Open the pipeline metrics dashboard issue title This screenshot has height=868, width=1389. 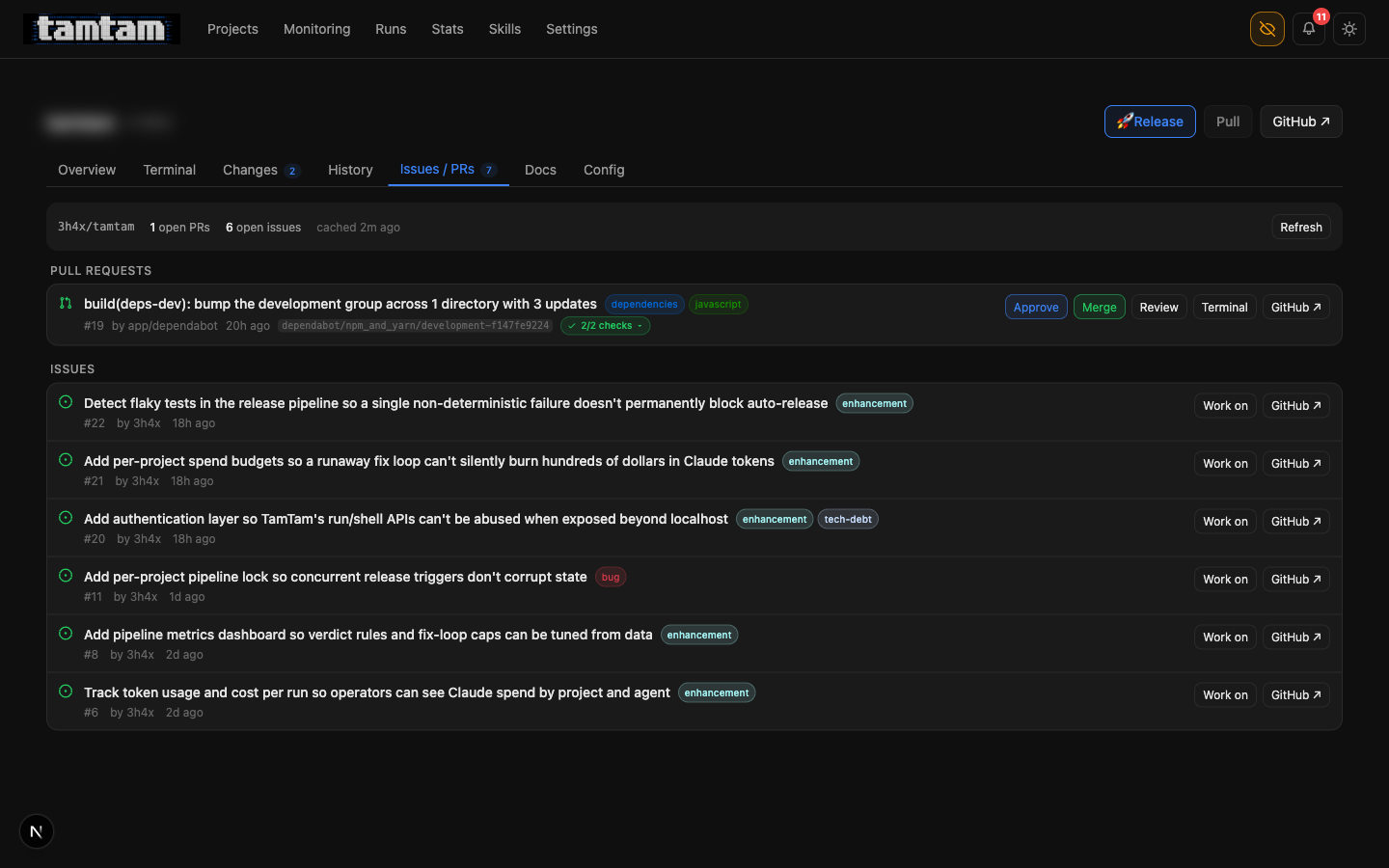pyautogui.click(x=368, y=635)
